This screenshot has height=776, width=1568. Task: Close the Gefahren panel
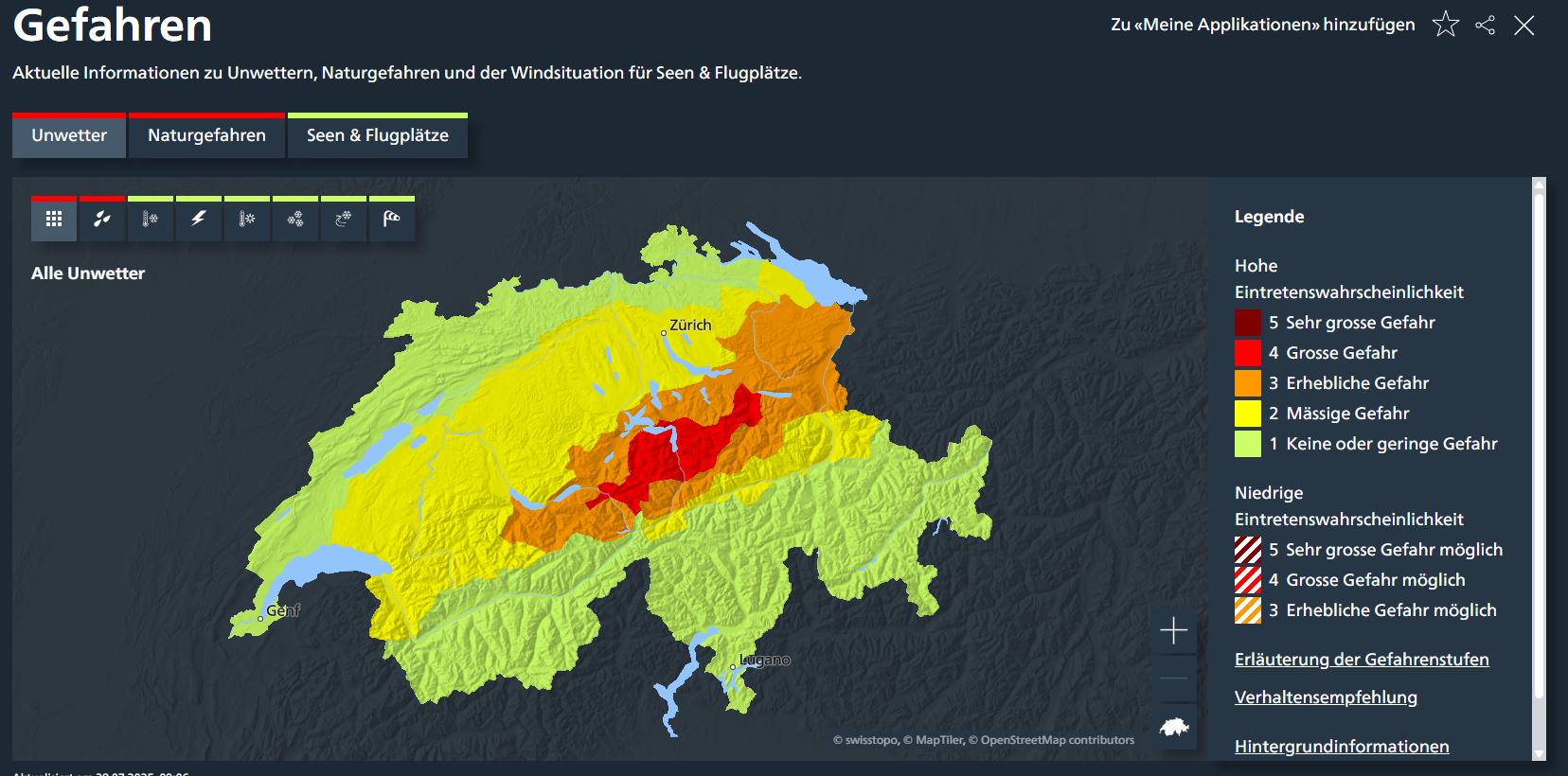point(1524,26)
